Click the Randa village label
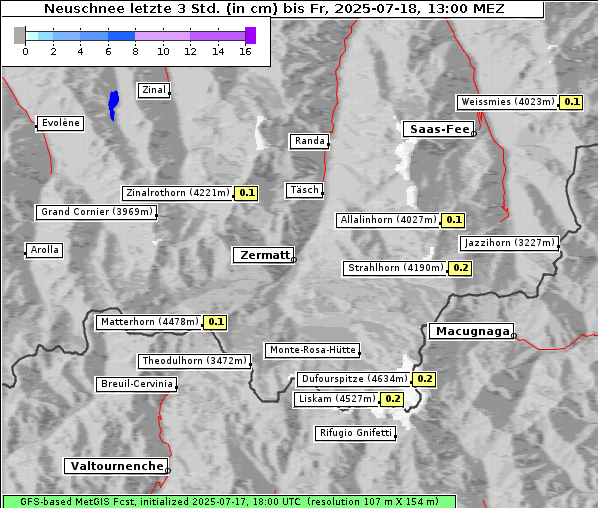The image size is (598, 508). (x=309, y=141)
